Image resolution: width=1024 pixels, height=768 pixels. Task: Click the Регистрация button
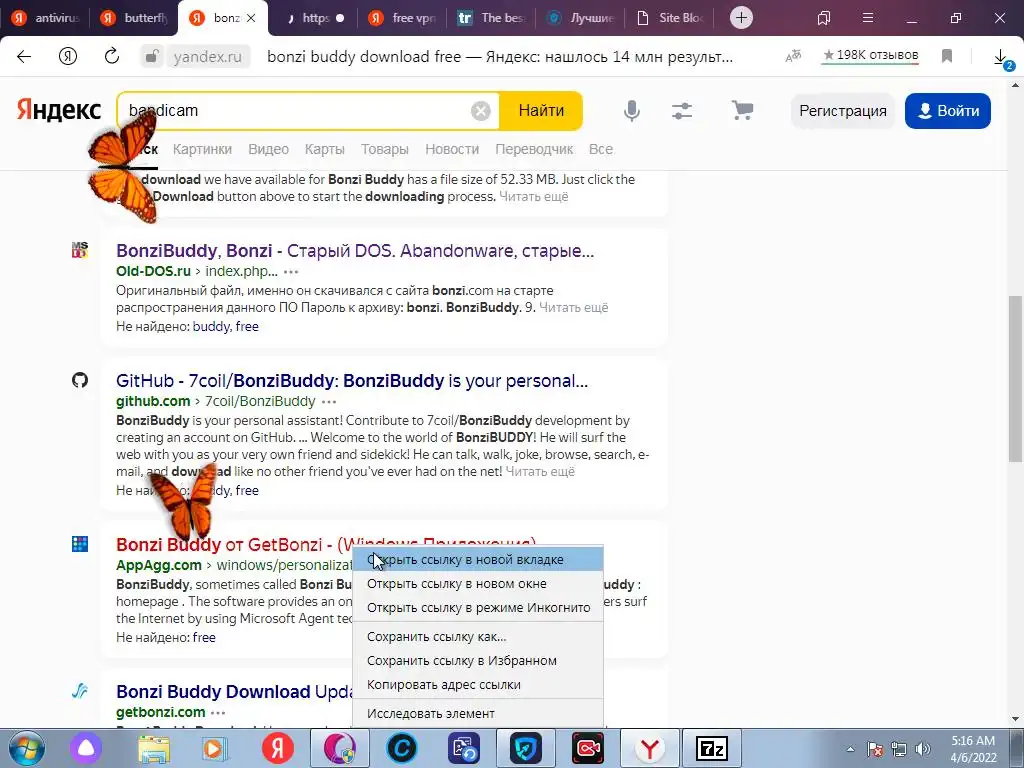(x=842, y=111)
